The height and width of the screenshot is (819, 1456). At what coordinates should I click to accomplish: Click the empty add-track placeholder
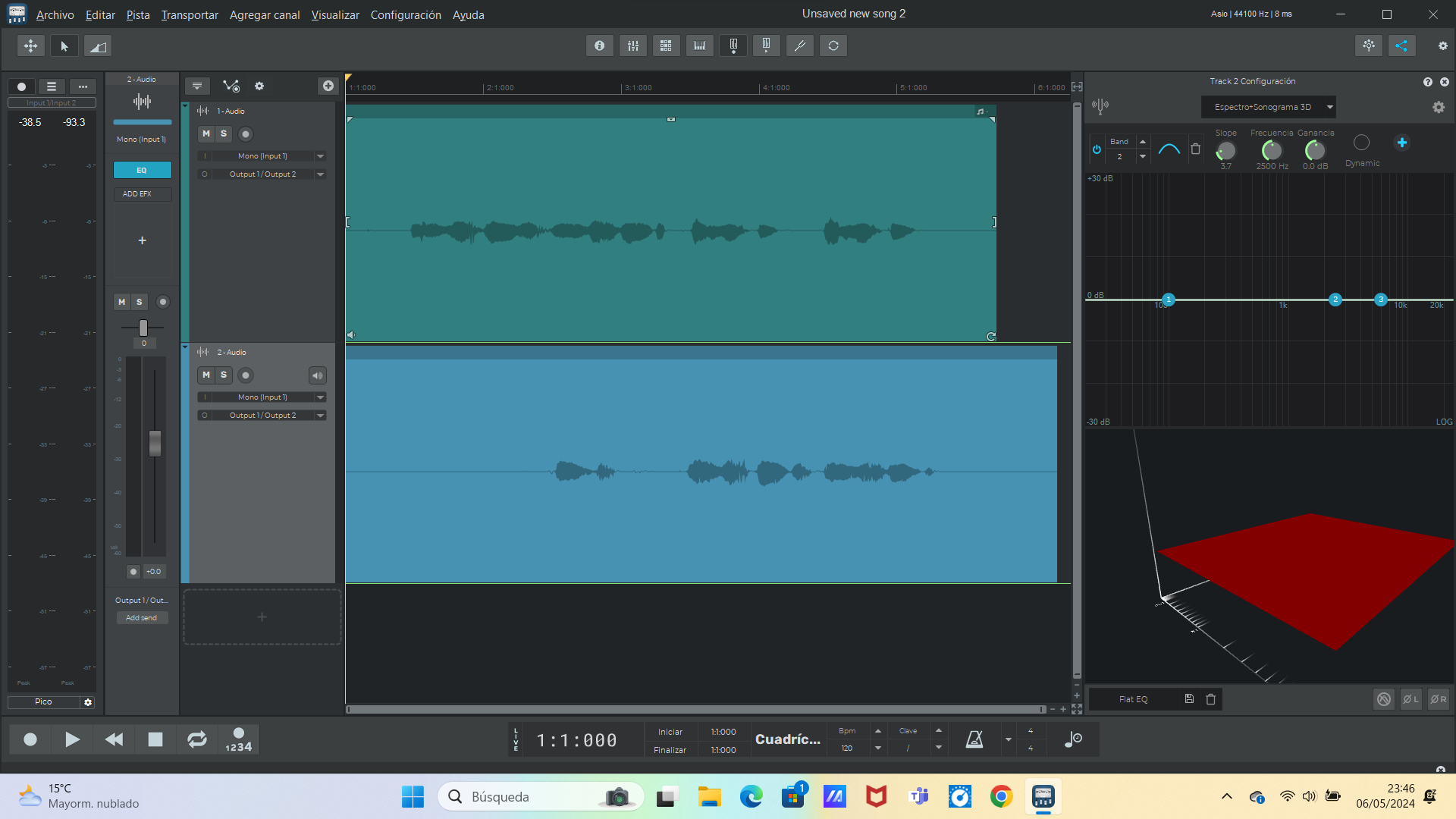pos(262,617)
